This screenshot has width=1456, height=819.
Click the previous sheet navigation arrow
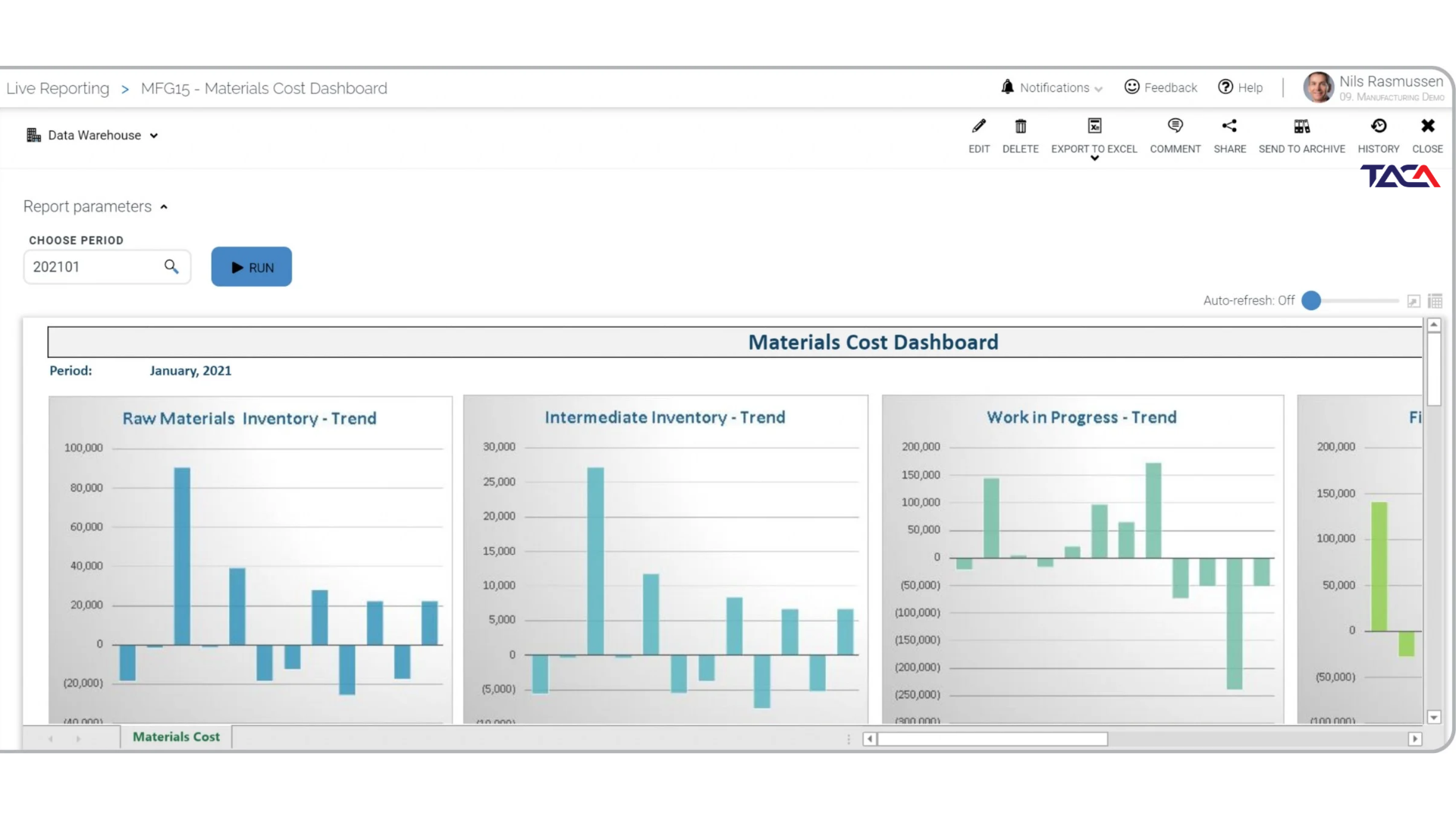[x=51, y=739]
